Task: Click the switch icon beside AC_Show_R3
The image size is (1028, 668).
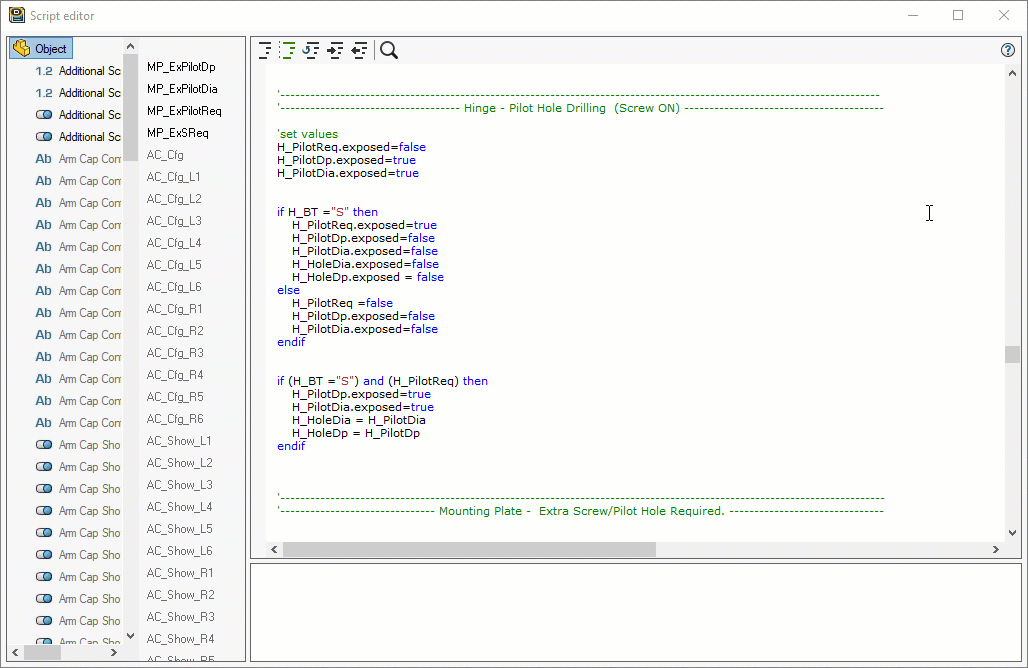Action: (x=44, y=620)
